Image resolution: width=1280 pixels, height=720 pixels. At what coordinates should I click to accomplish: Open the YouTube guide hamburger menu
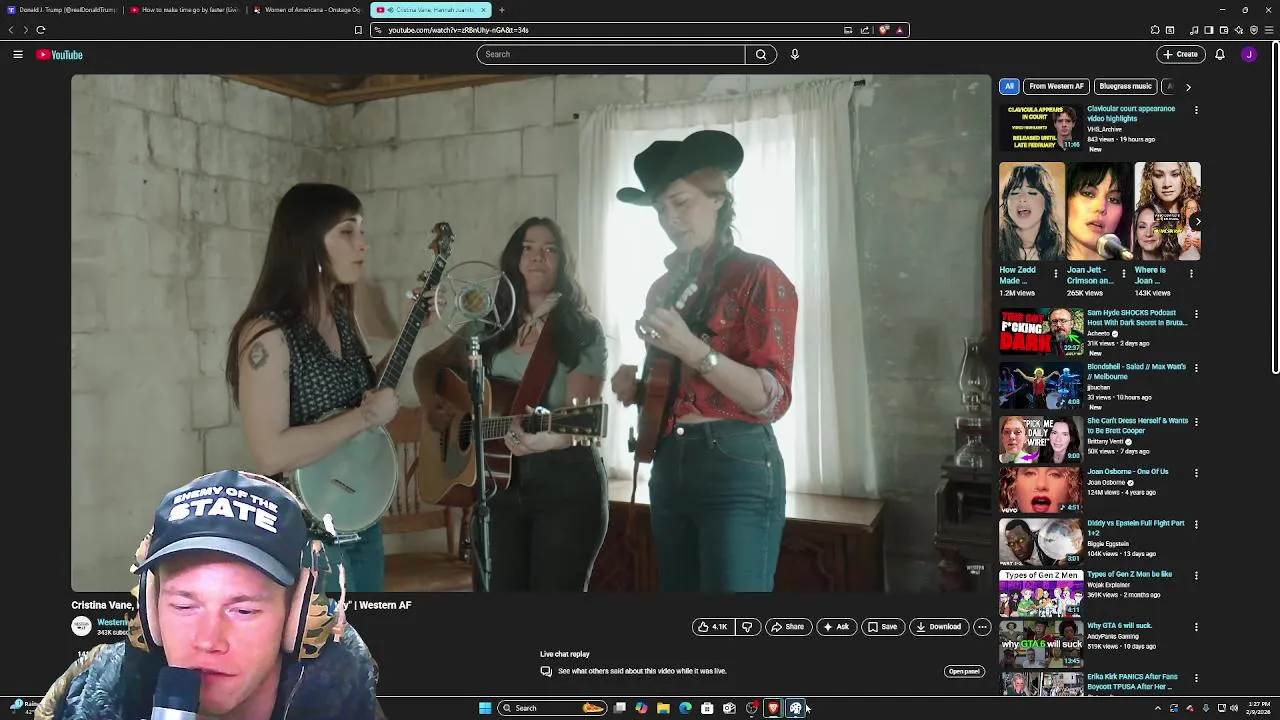(18, 54)
